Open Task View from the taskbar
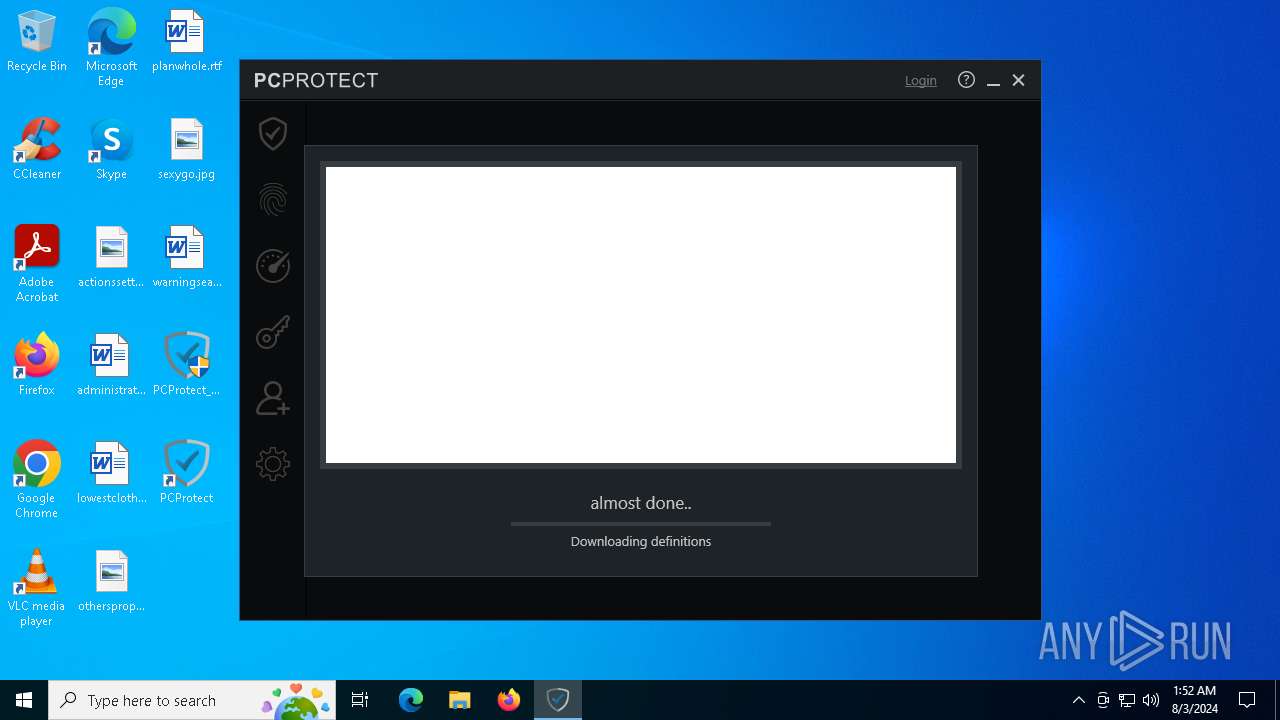Viewport: 1280px width, 720px height. [x=360, y=700]
